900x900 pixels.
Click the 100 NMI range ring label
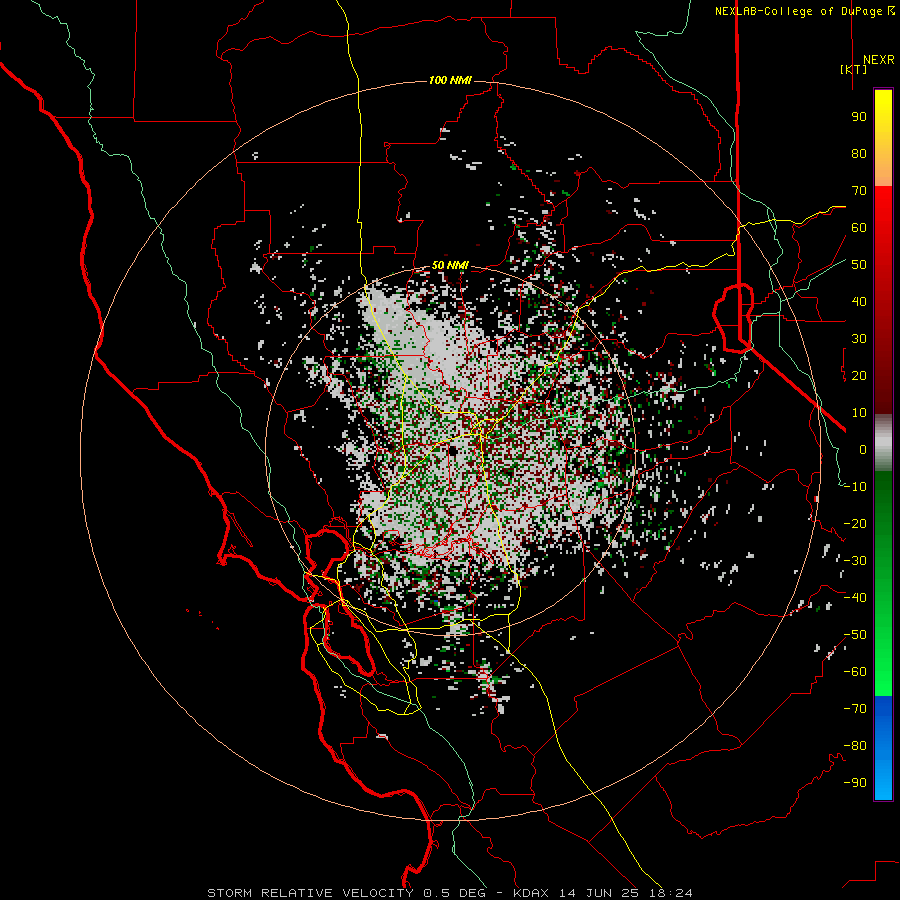click(450, 80)
